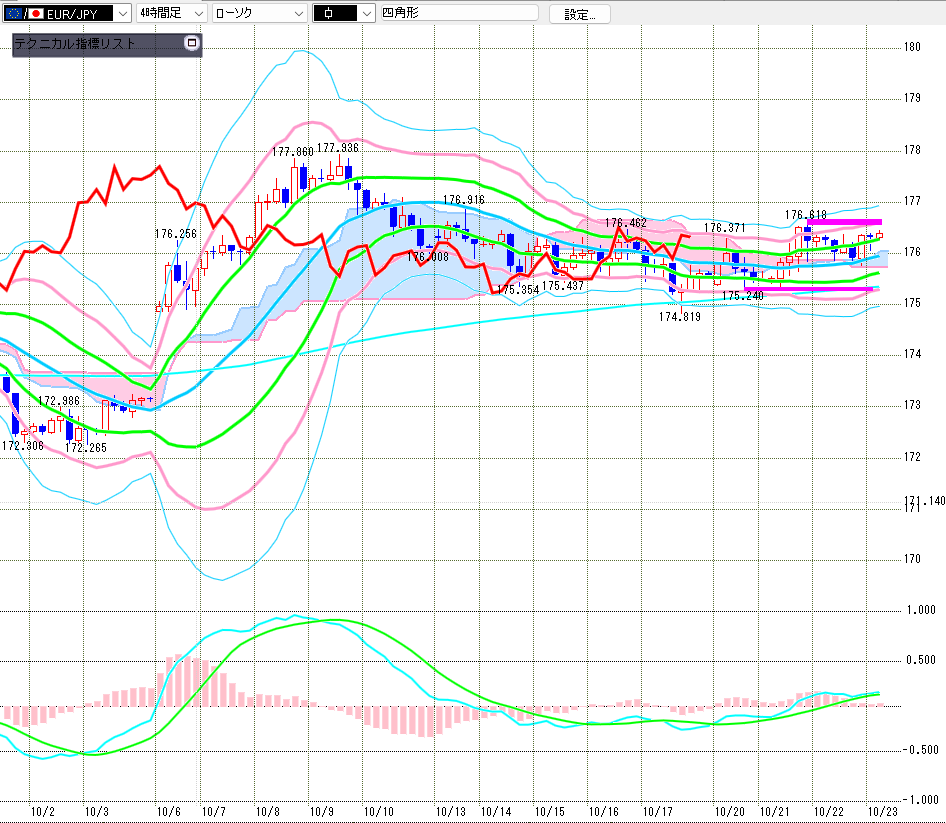Click the 10/6 date on time axis

(169, 811)
